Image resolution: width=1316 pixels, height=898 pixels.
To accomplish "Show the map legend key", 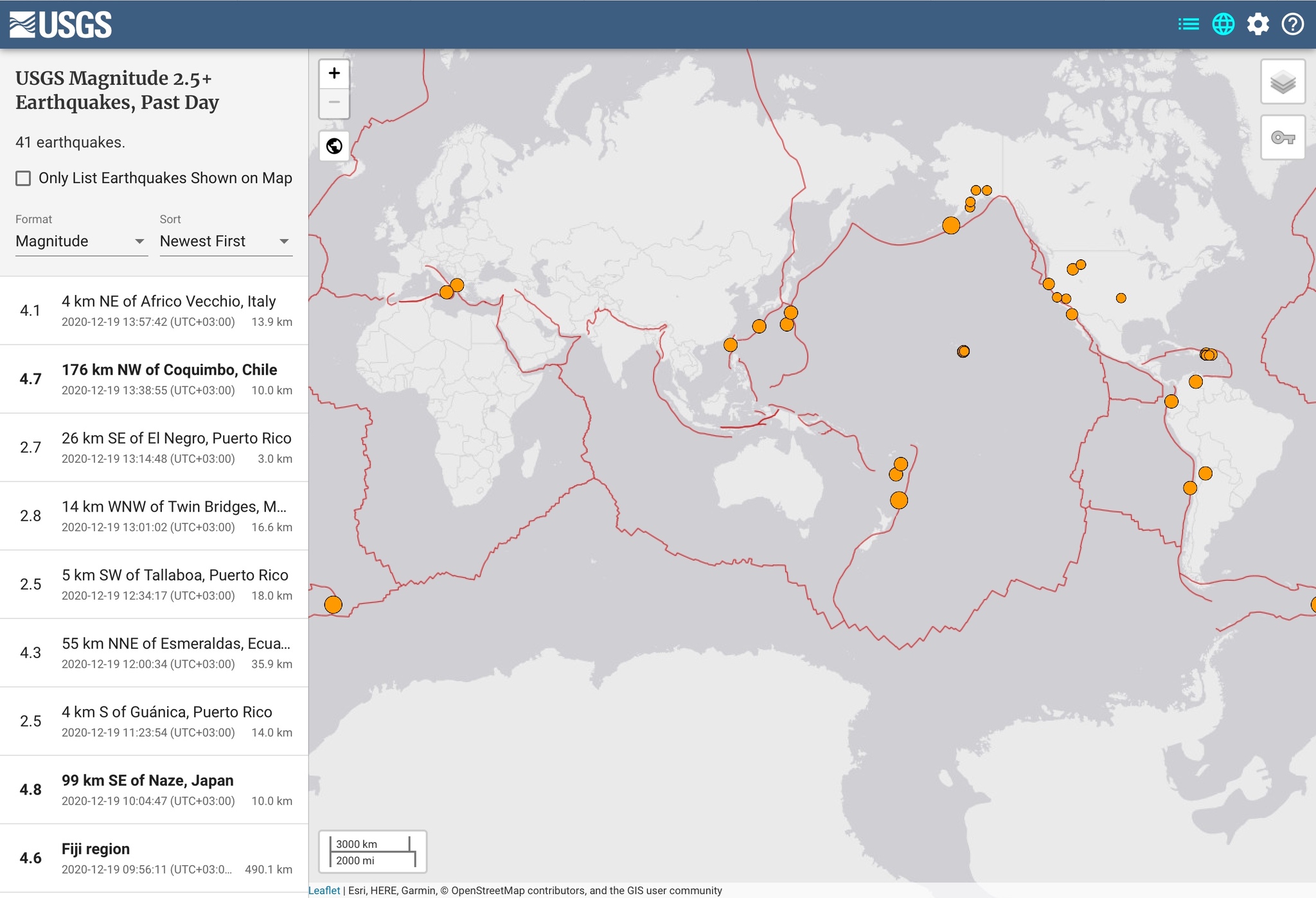I will tap(1283, 138).
